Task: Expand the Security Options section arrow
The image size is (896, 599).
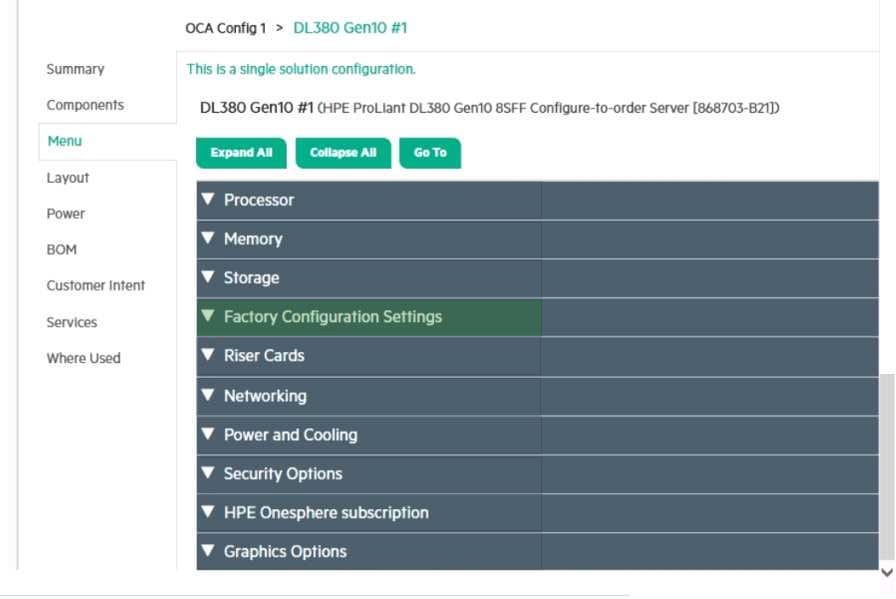Action: 208,474
